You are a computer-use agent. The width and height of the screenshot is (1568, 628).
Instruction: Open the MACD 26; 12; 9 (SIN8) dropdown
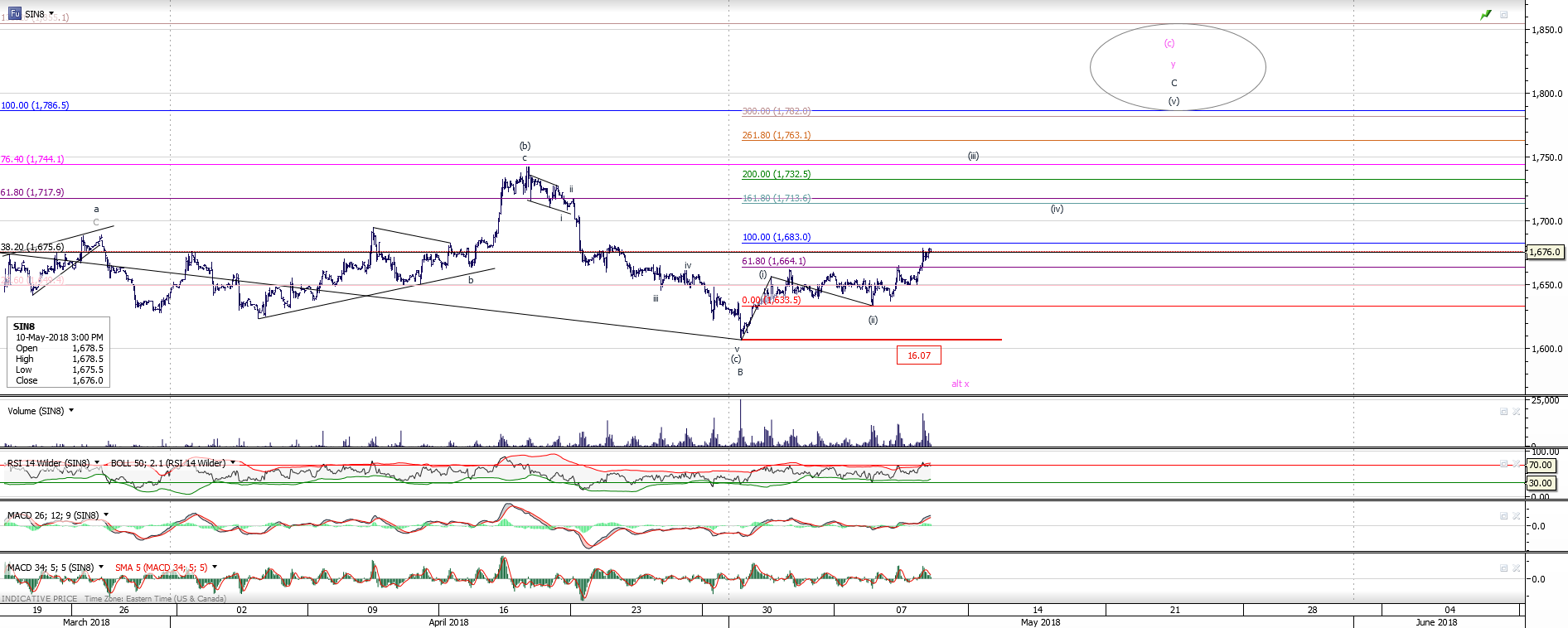click(x=106, y=514)
